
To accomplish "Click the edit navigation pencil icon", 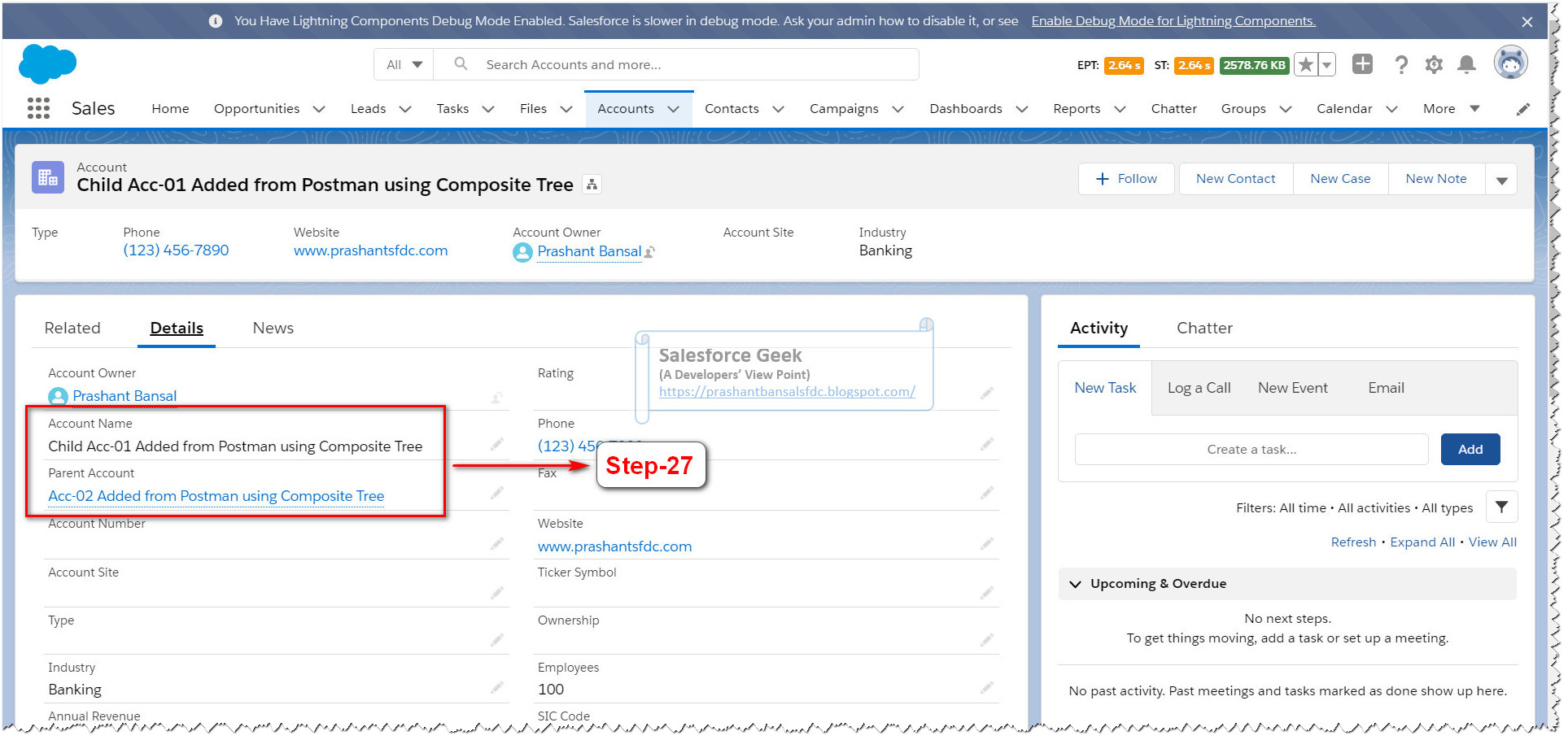I will [x=1523, y=109].
